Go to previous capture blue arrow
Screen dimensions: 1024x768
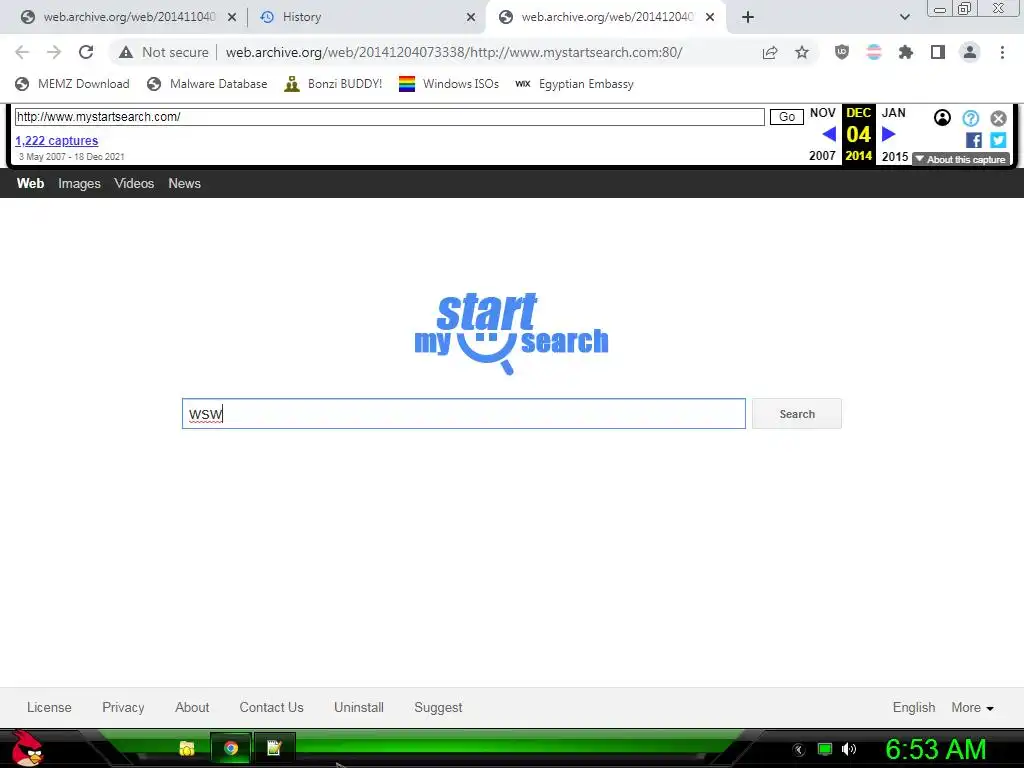(829, 135)
